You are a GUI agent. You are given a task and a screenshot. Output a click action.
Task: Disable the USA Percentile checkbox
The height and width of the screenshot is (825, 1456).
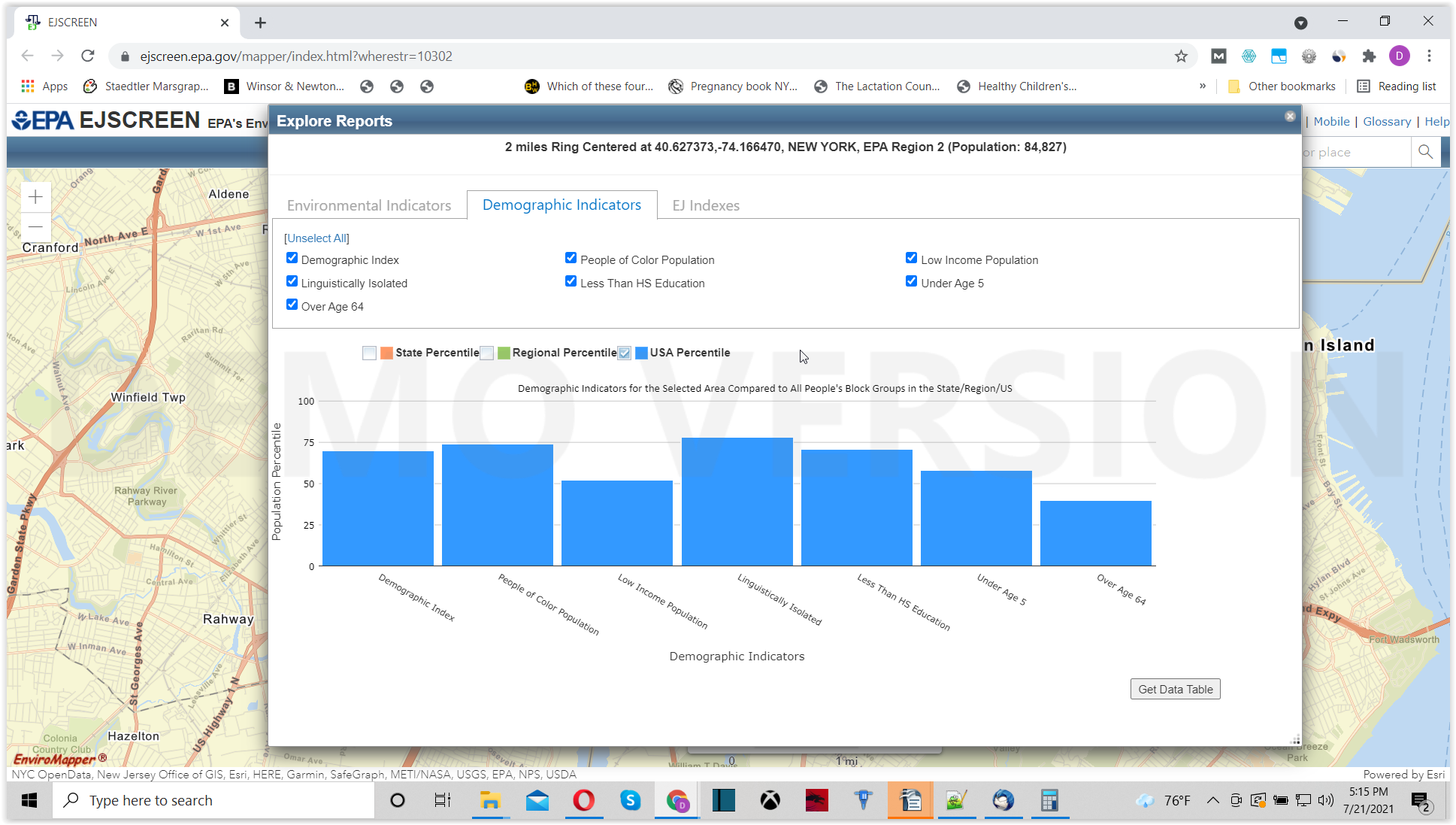(x=624, y=353)
